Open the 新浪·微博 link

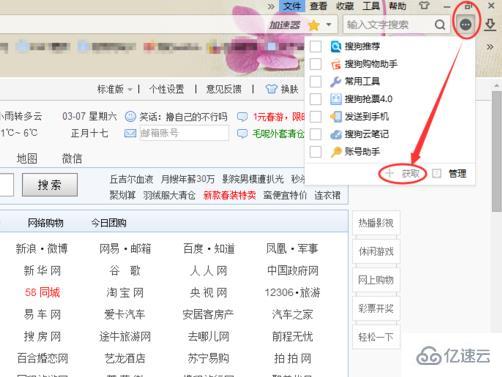[42, 249]
